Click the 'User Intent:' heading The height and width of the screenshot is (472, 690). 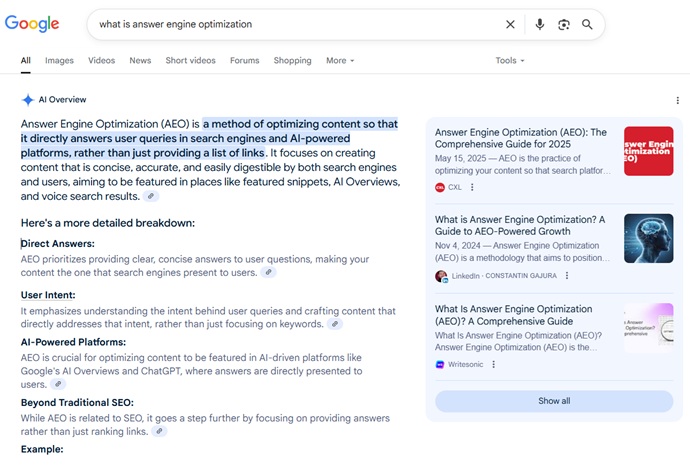pos(48,295)
